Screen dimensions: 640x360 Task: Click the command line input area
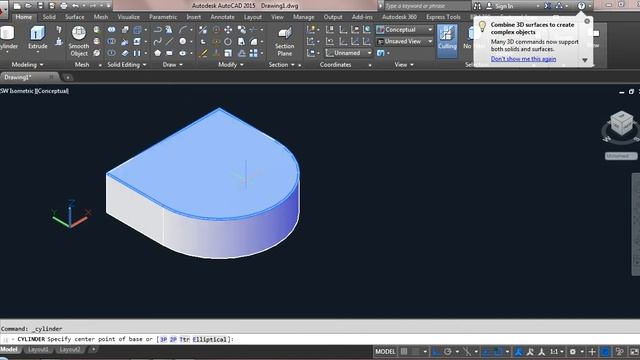[320, 339]
